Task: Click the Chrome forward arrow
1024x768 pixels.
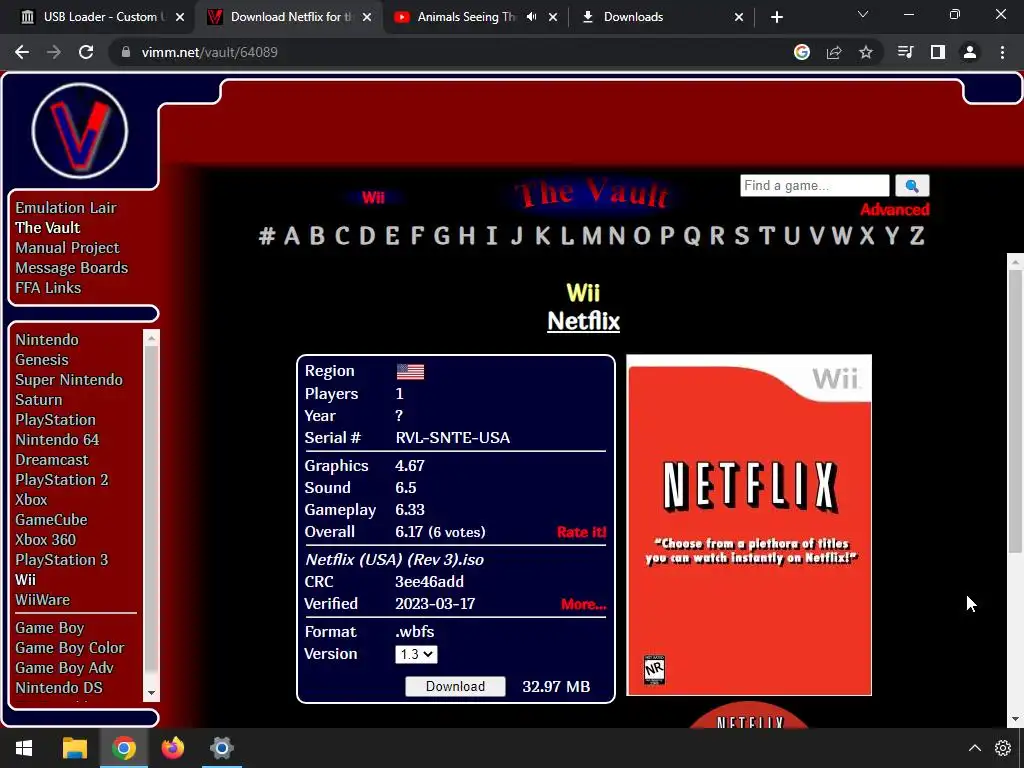Action: [x=54, y=52]
